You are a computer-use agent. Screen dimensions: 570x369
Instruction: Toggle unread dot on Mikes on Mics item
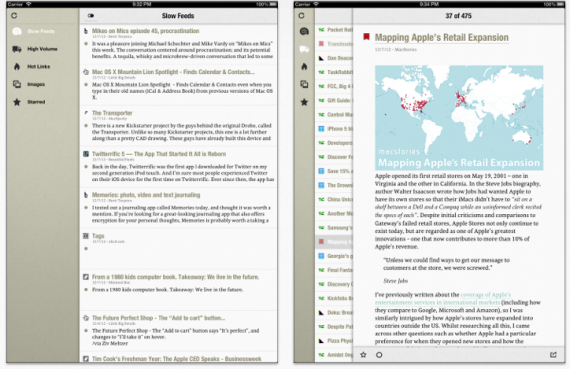tap(86, 44)
